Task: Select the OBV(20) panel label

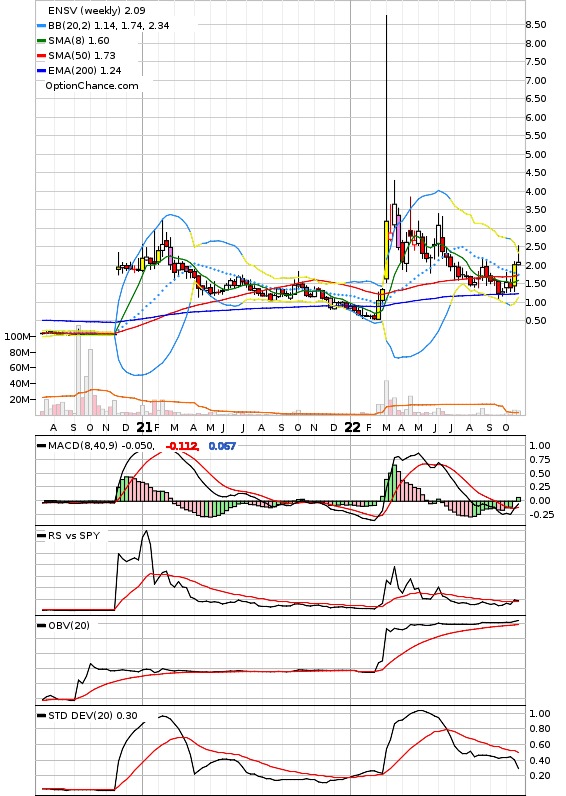Action: (69, 625)
